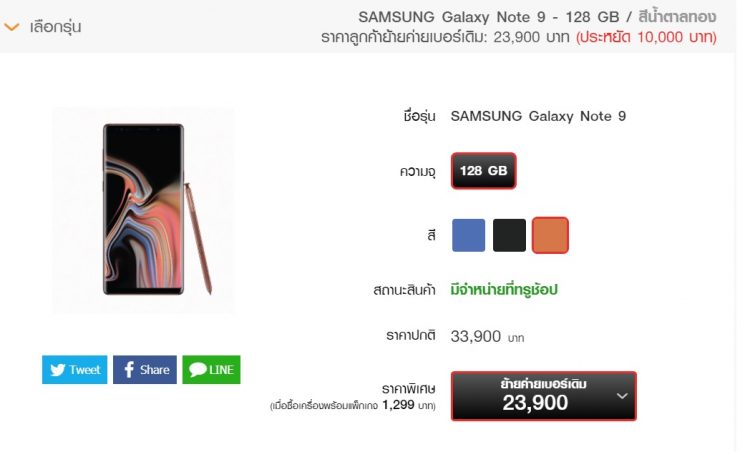This screenshot has width=750, height=452.
Task: Choose the copper orange color swatch
Action: 551,235
